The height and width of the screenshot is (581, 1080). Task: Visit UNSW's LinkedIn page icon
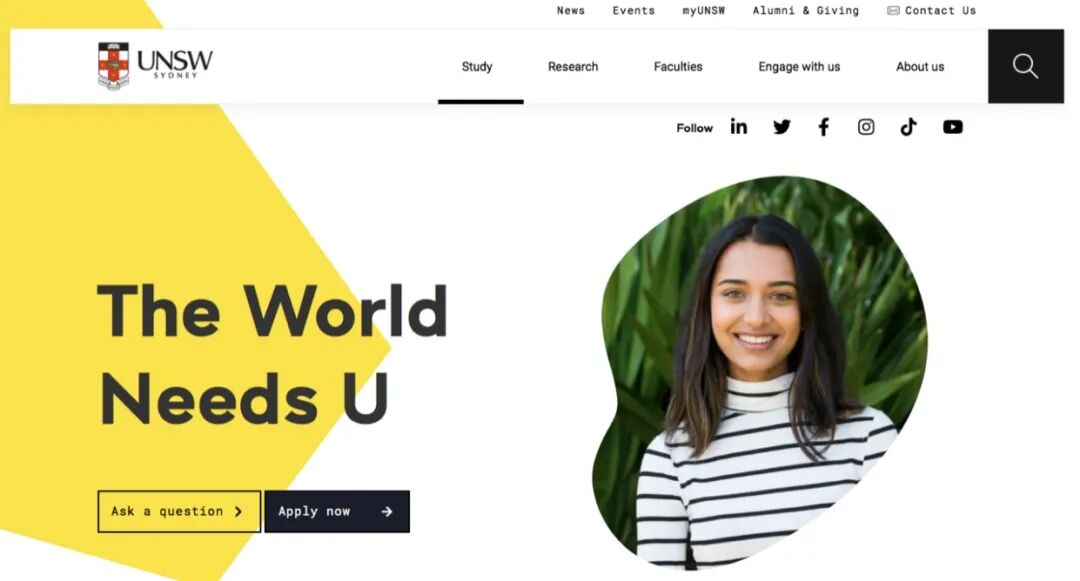click(738, 127)
